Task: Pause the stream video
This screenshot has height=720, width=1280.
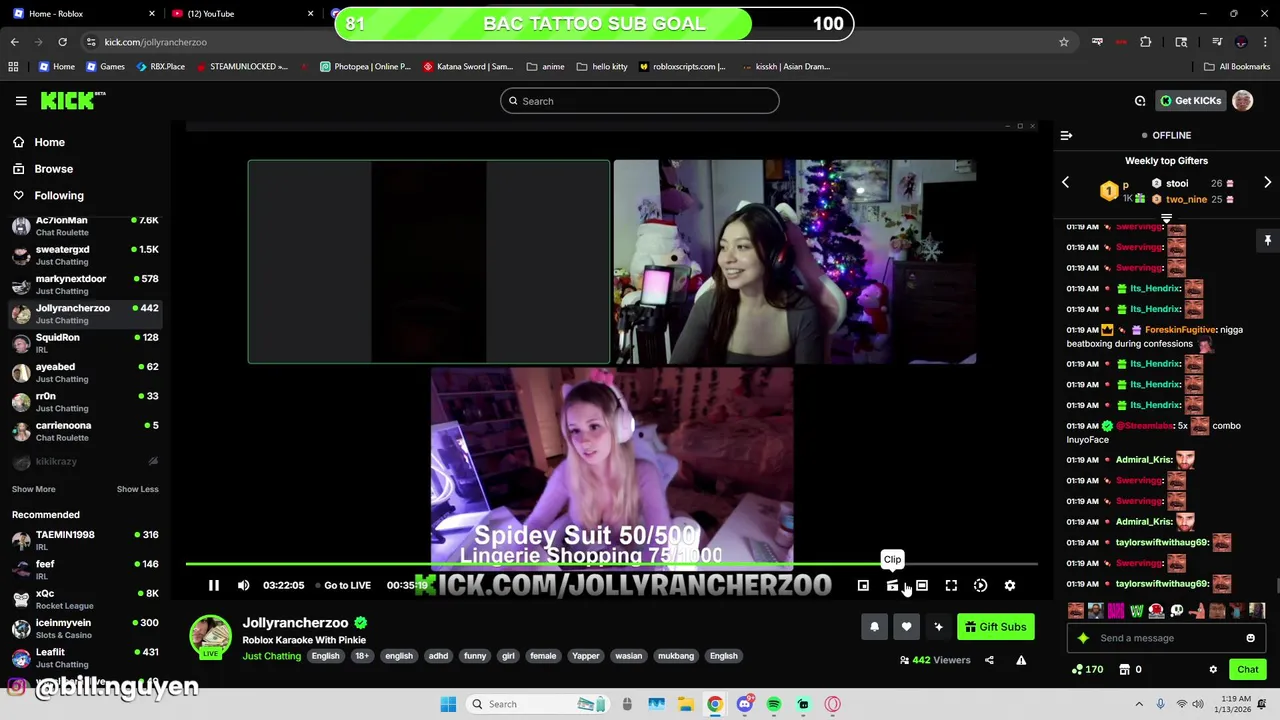Action: point(213,586)
